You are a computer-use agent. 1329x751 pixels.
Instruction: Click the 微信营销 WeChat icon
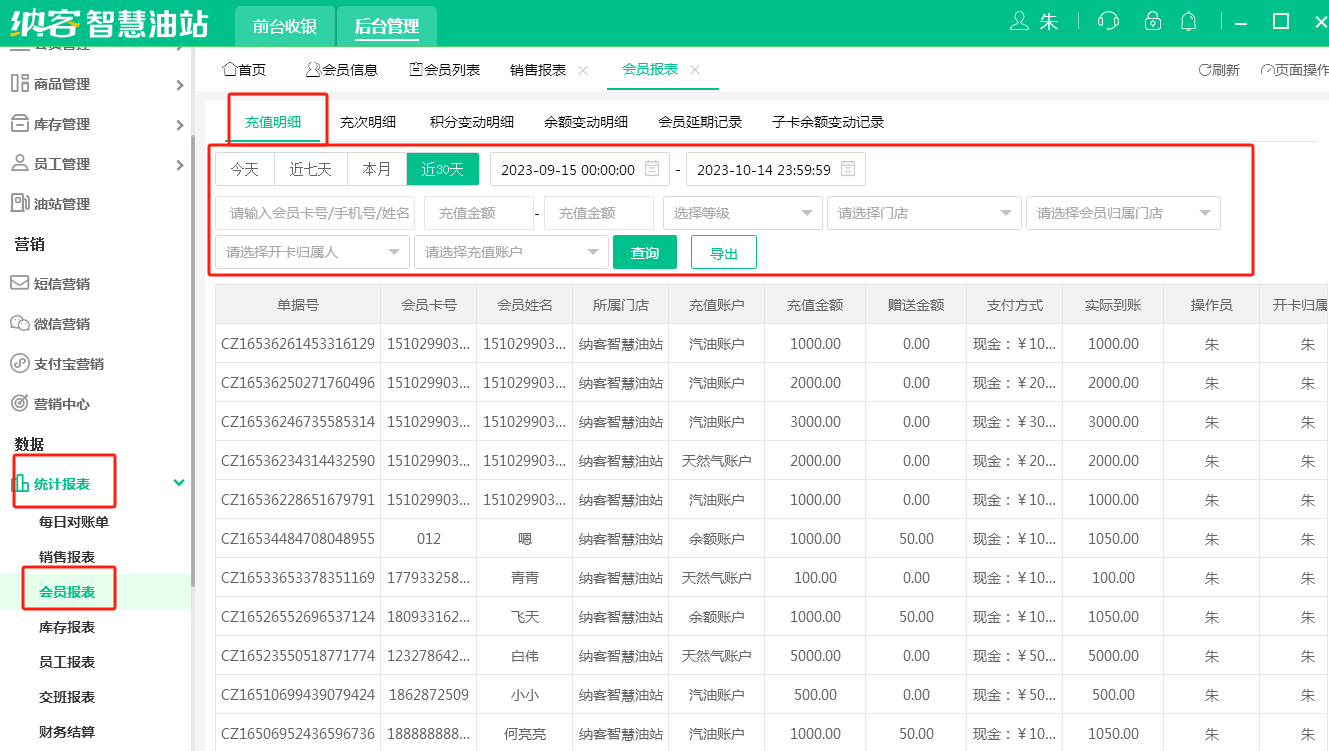19,323
